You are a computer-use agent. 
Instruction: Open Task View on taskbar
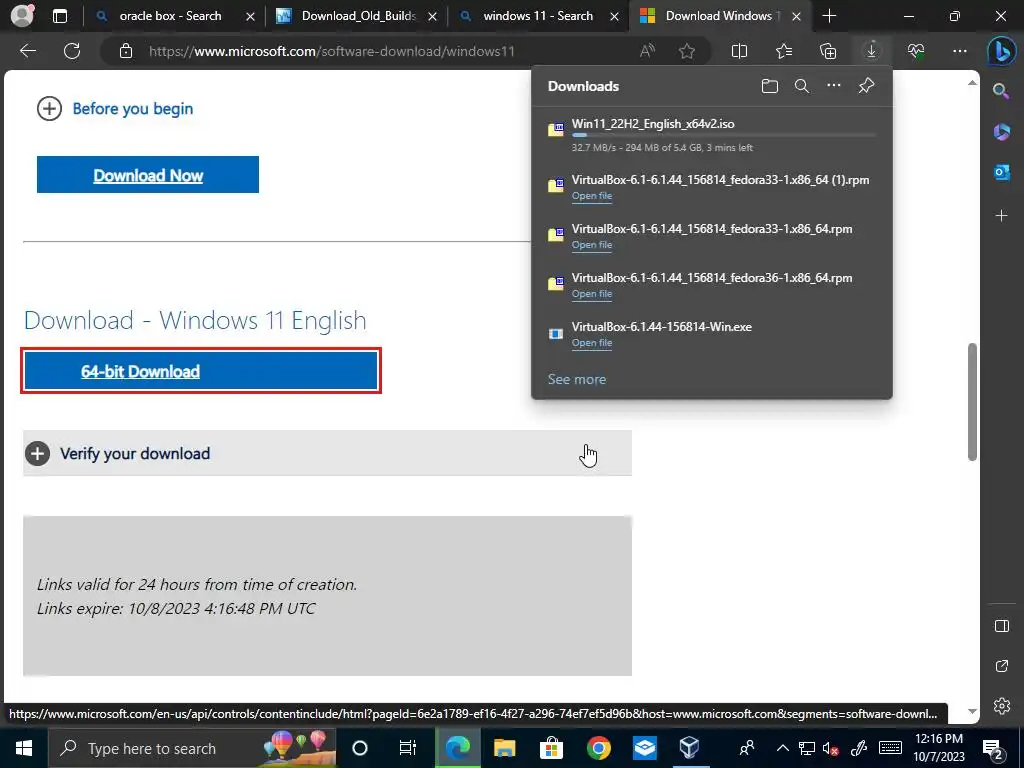(x=408, y=748)
